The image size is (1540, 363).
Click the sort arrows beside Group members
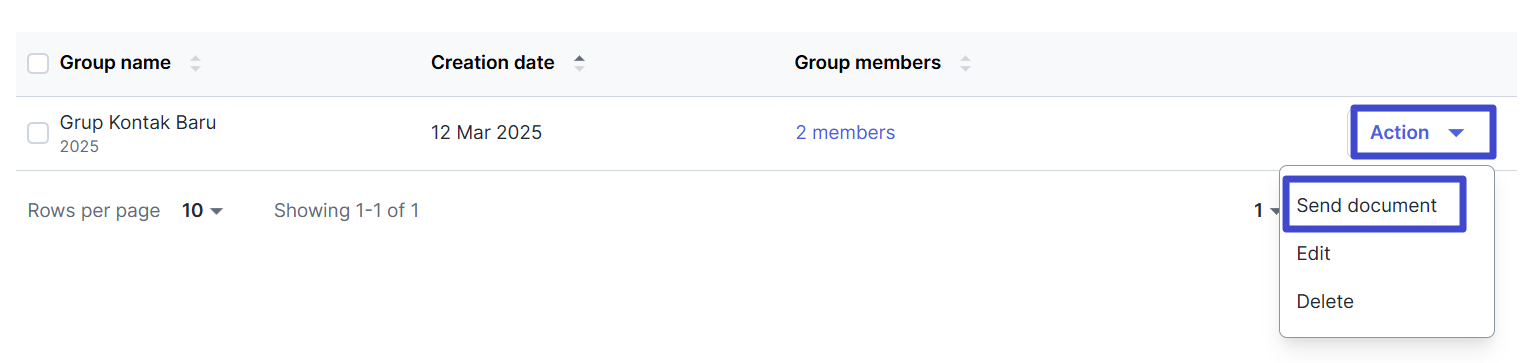tap(965, 63)
